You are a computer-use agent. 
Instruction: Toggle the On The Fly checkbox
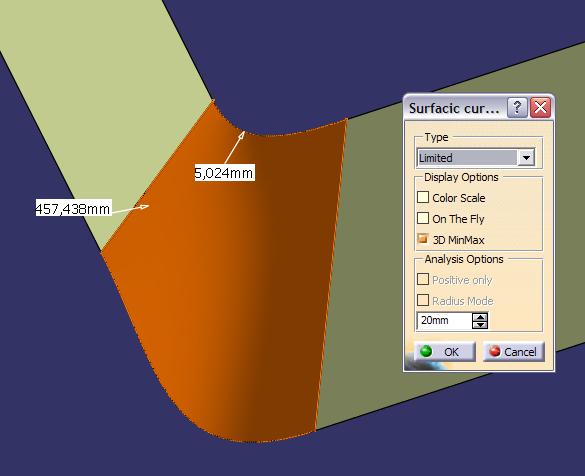tap(423, 218)
